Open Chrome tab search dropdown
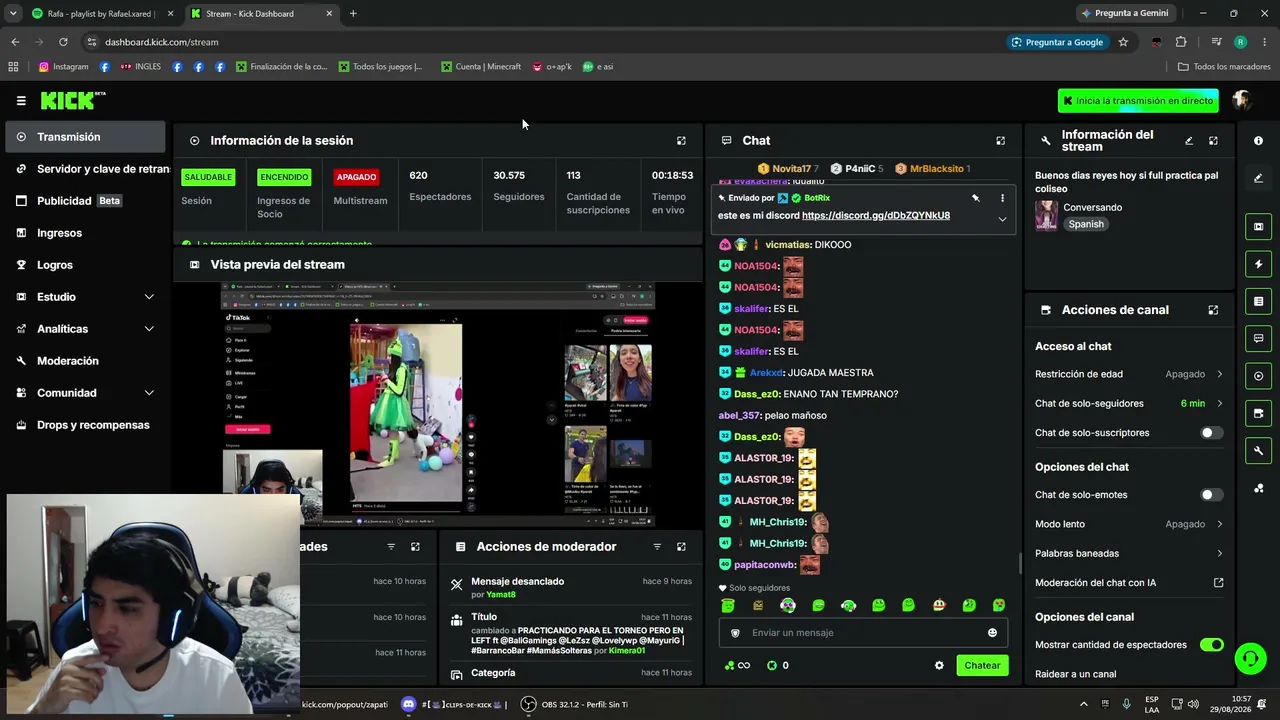The image size is (1280, 720). coord(13,14)
